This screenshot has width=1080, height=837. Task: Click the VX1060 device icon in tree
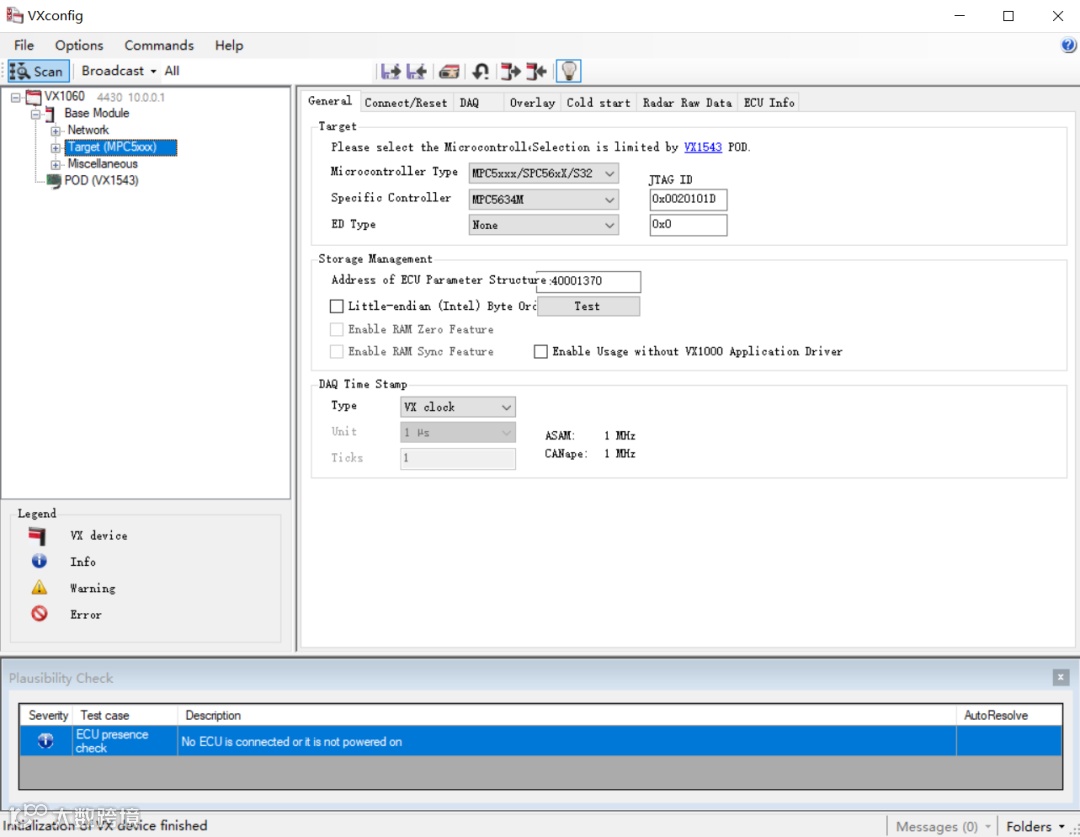click(x=33, y=97)
